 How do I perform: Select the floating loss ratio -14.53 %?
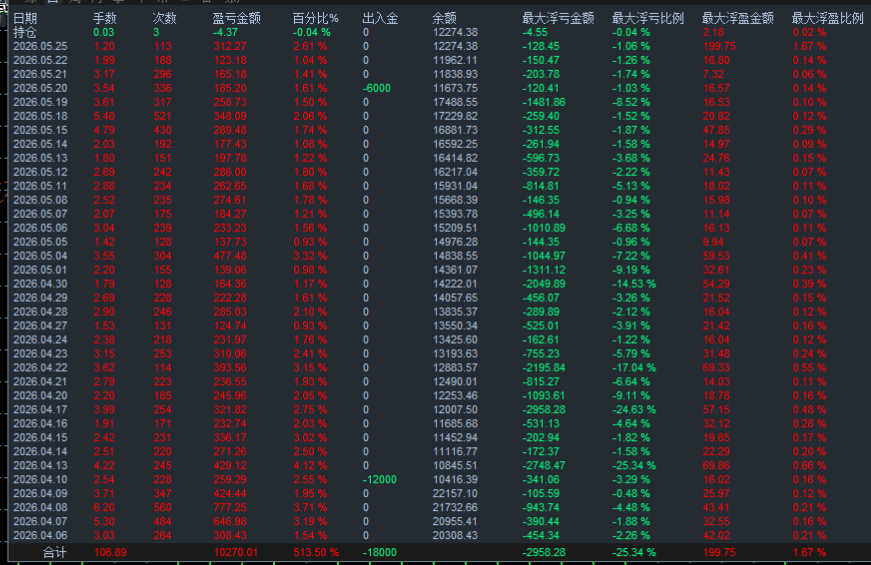pyautogui.click(x=634, y=284)
